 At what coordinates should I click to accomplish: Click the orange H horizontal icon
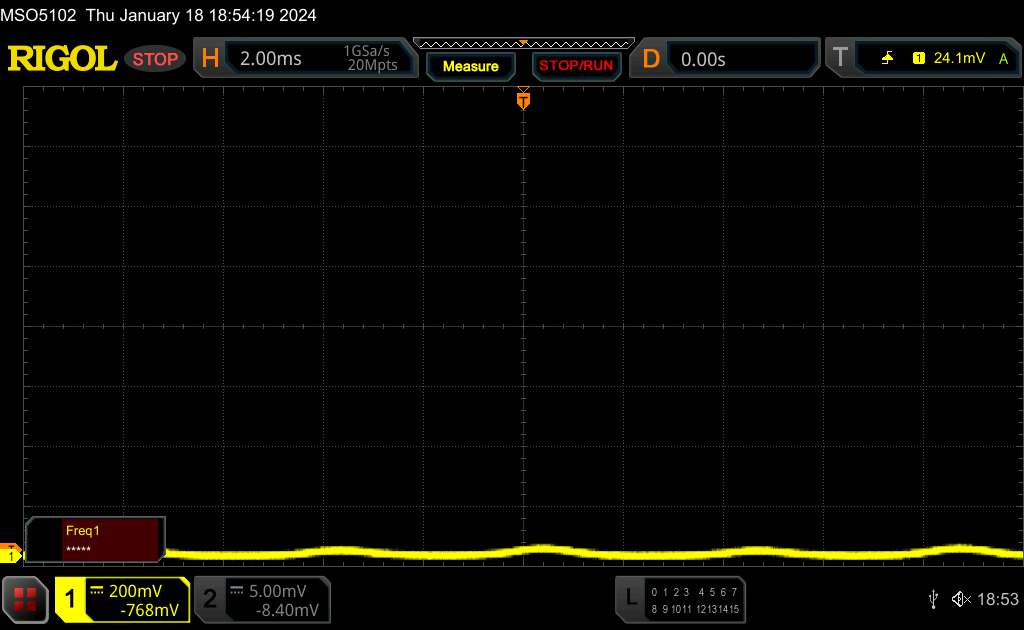[210, 59]
